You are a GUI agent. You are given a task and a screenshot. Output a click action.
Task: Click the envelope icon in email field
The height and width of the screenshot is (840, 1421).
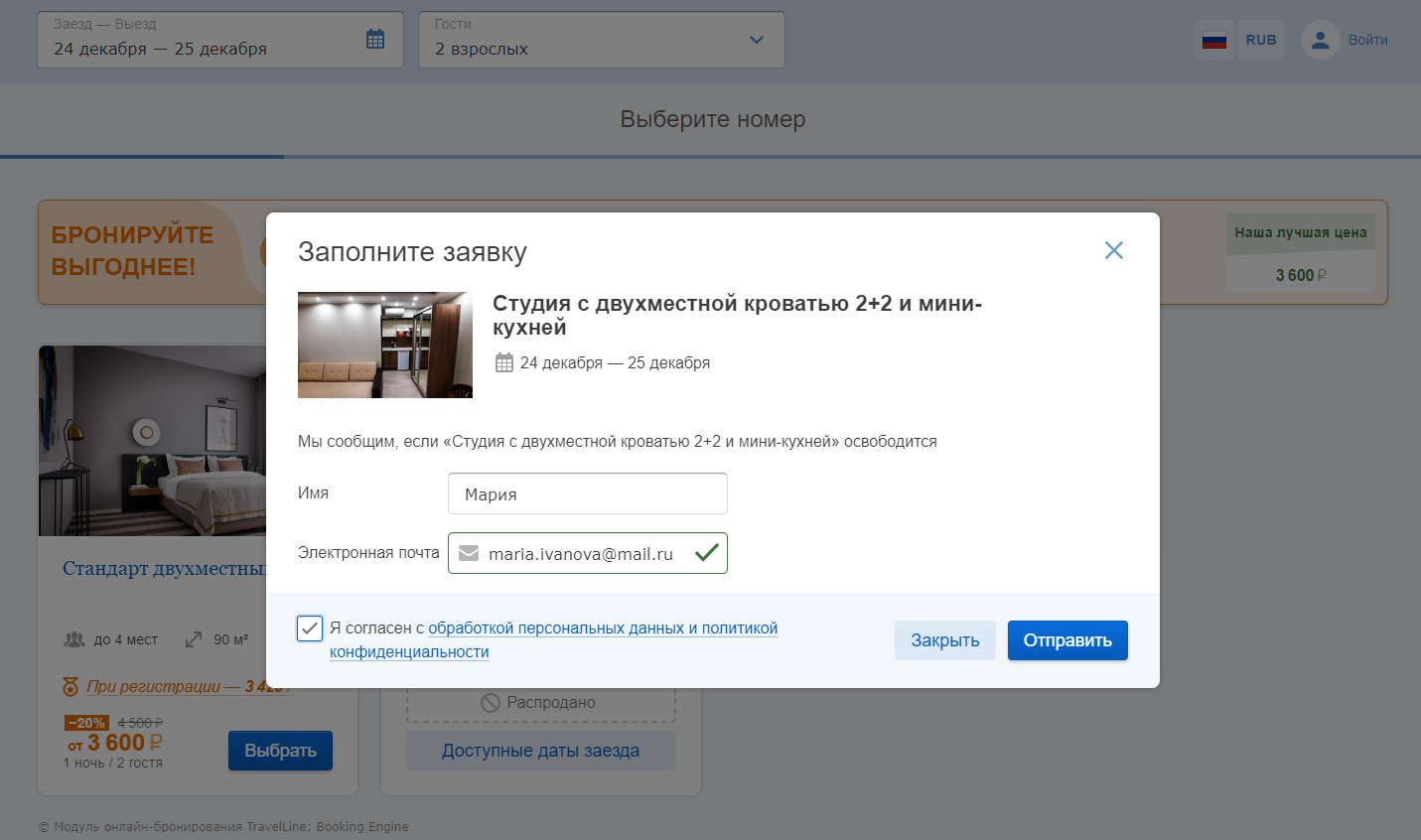469,553
